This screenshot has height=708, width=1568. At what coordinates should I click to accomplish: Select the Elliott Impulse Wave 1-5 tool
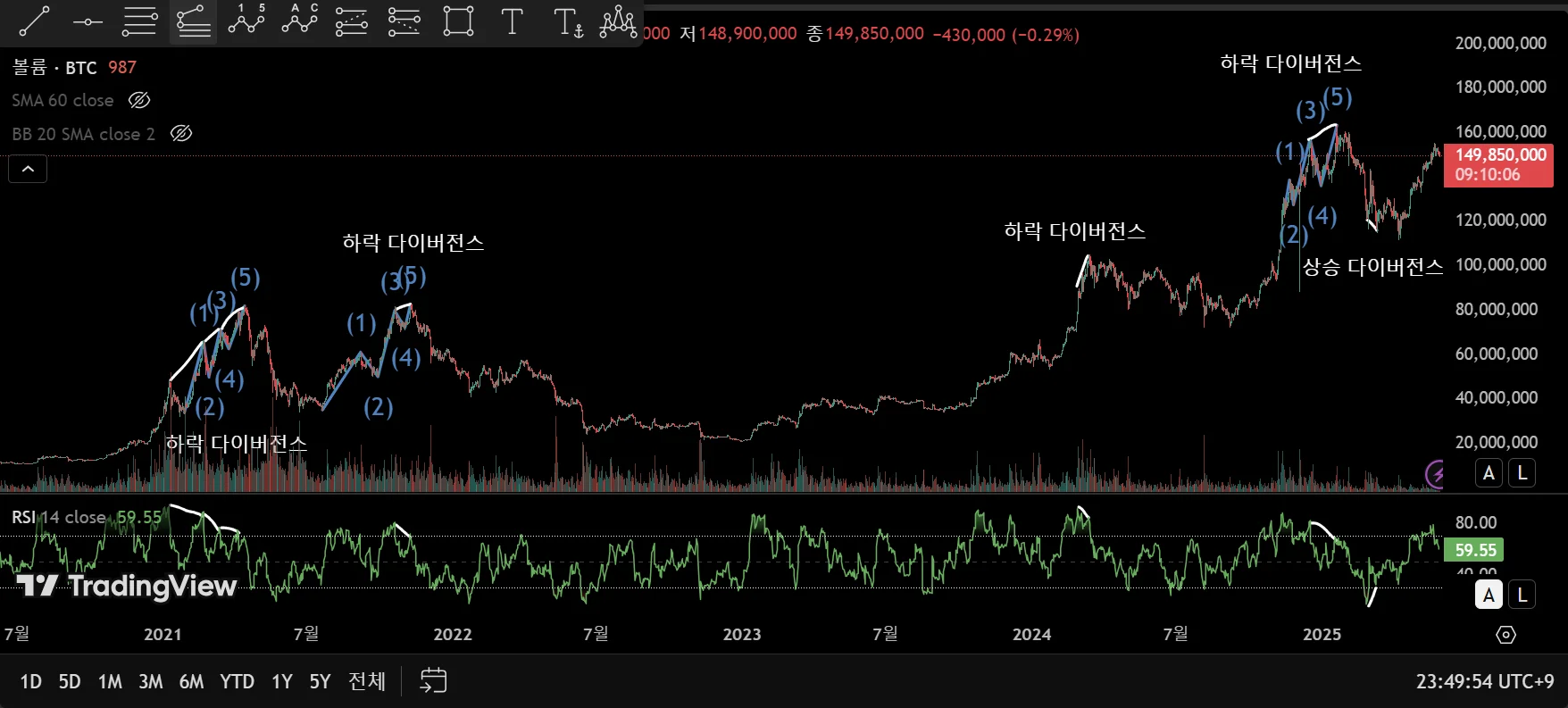(x=246, y=21)
